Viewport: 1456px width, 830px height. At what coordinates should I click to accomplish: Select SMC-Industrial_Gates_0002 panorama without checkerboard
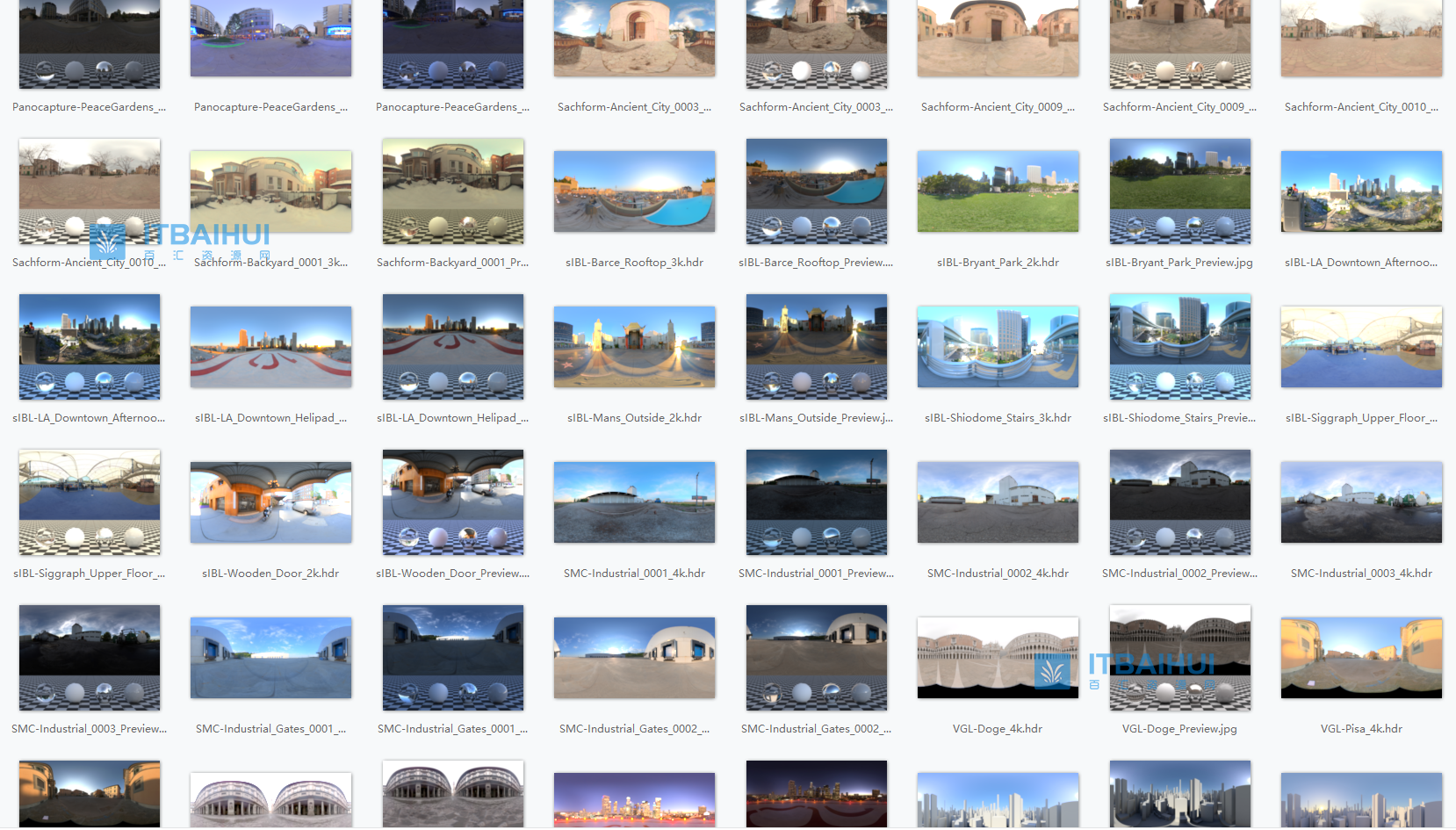point(634,658)
